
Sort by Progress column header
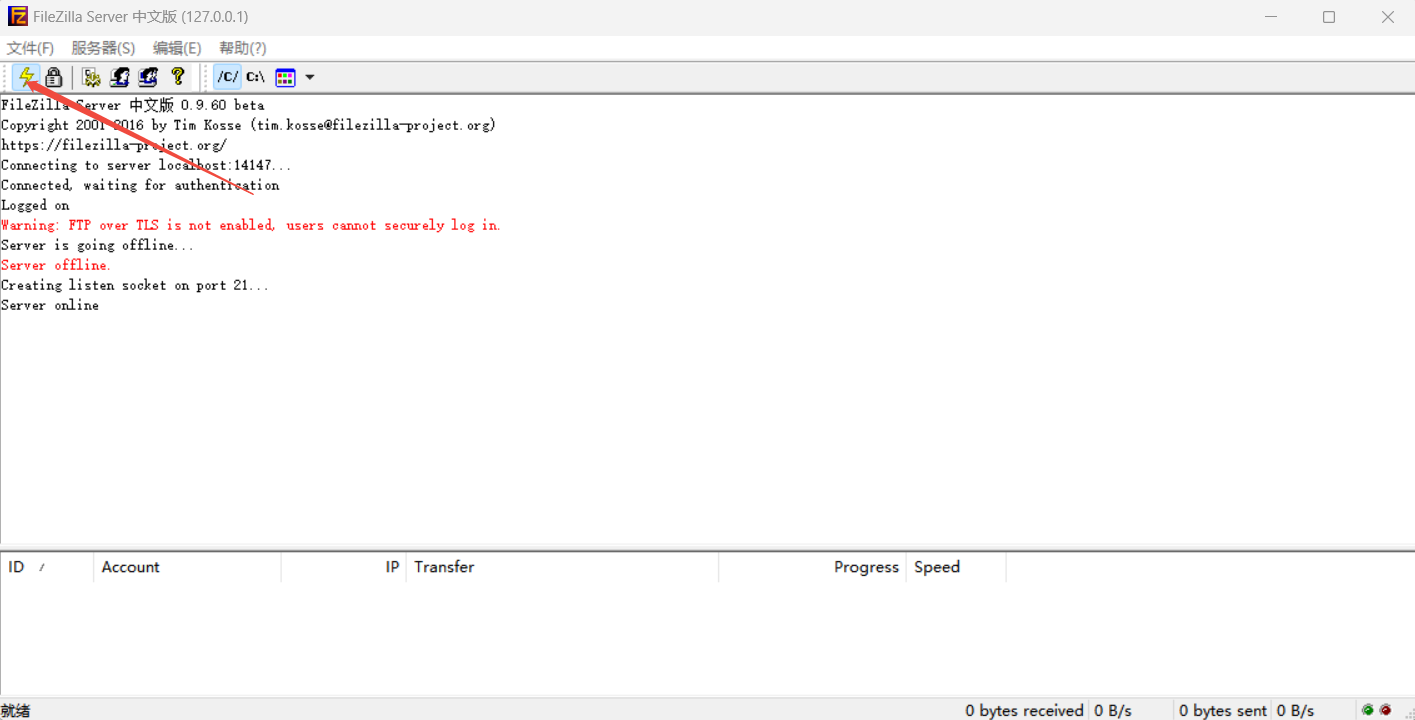tap(812, 567)
